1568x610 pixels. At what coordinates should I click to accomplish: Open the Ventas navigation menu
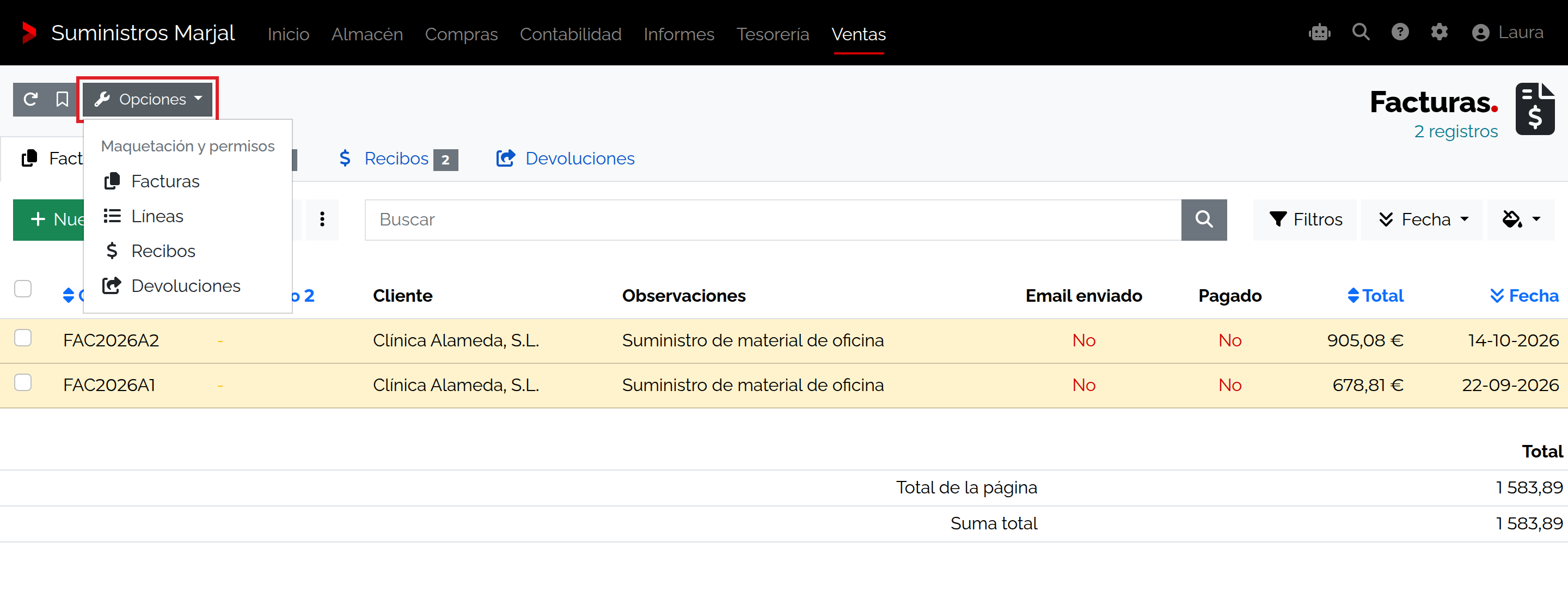click(858, 34)
